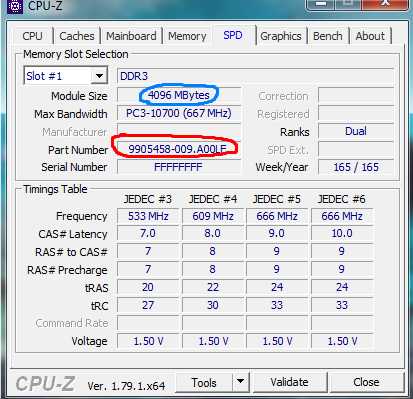
Task: Click the Part Number label
Action: point(78,150)
